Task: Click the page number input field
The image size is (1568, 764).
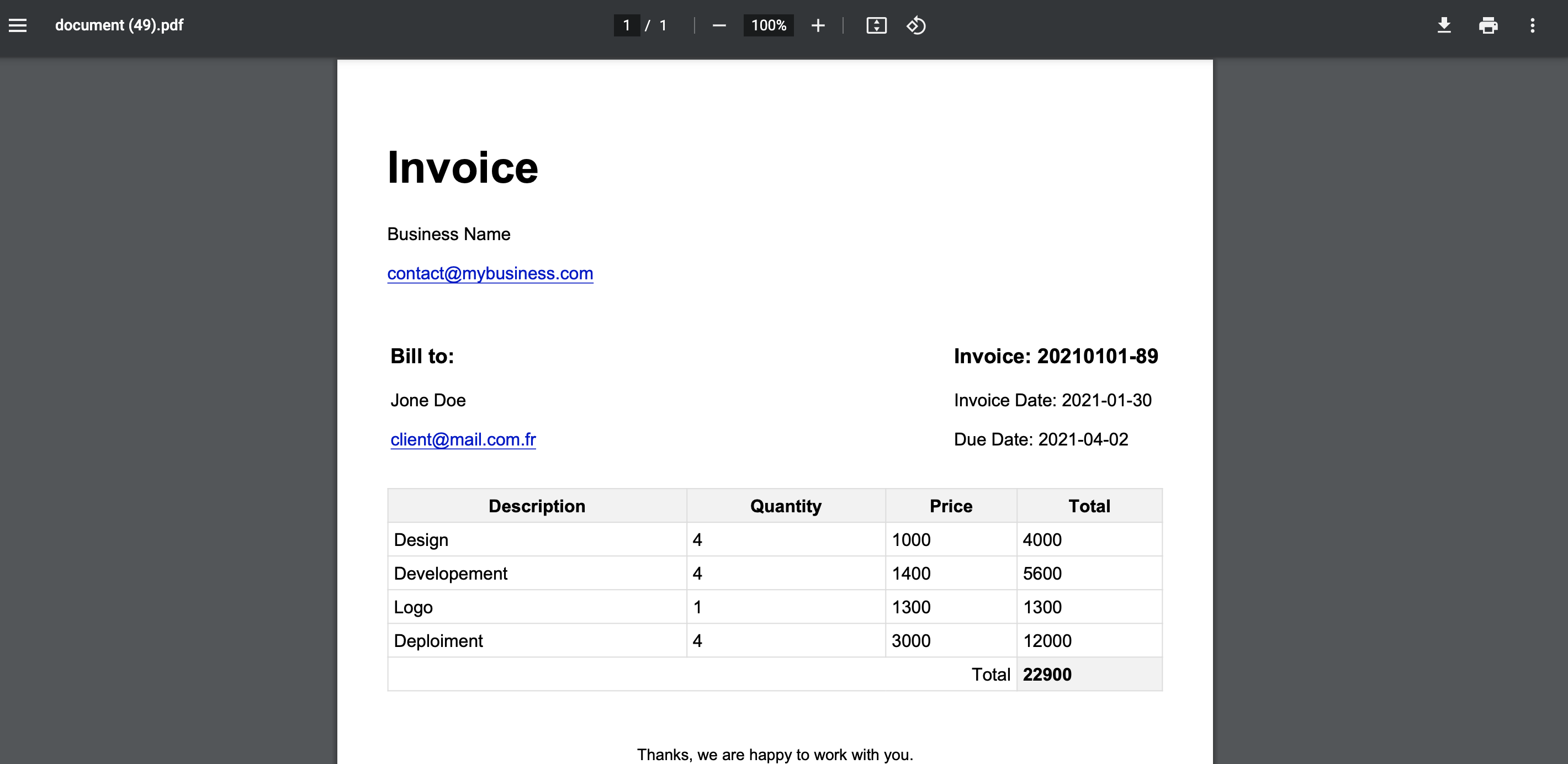Action: (626, 25)
